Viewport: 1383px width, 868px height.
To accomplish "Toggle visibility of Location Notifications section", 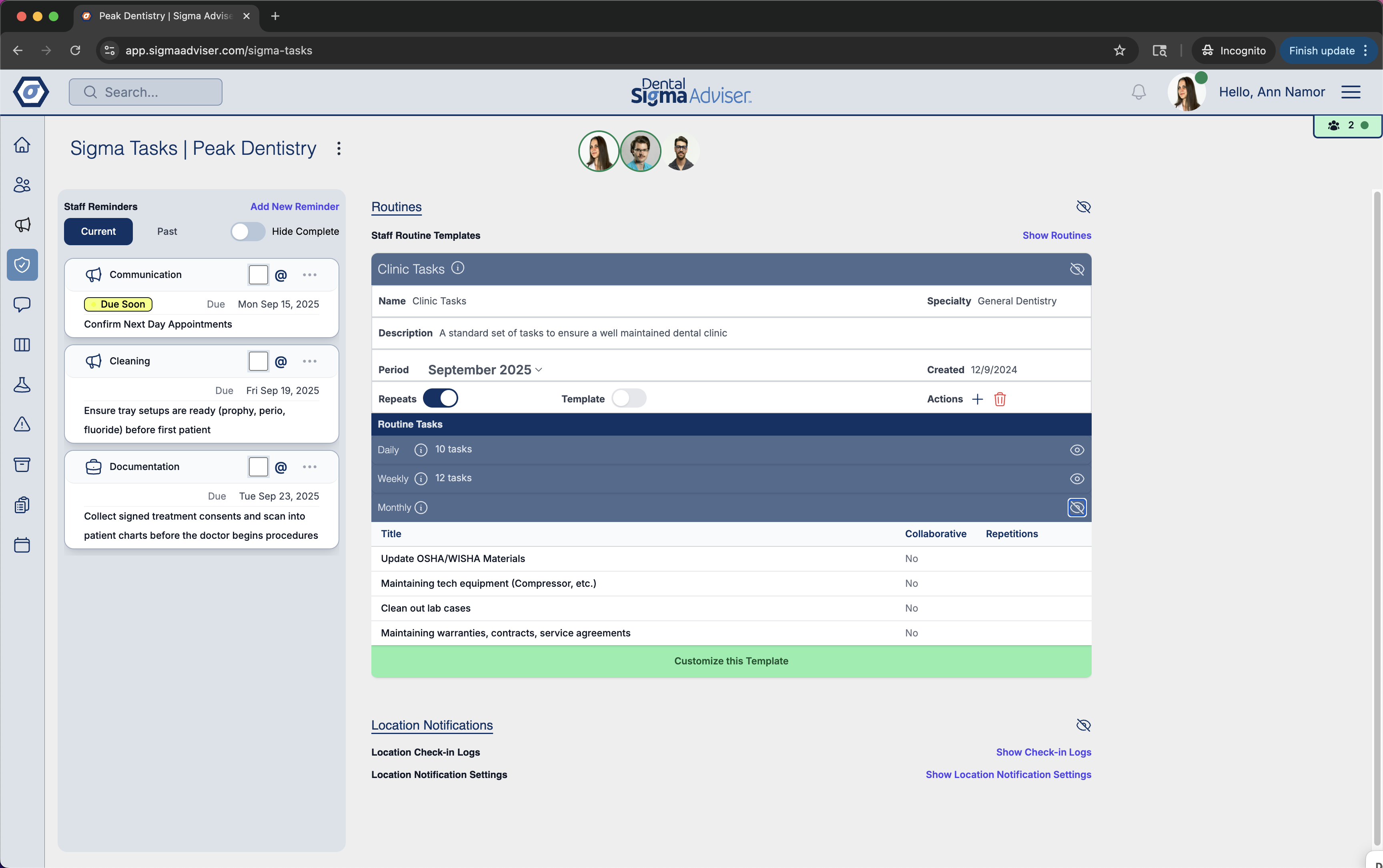I will (1083, 725).
